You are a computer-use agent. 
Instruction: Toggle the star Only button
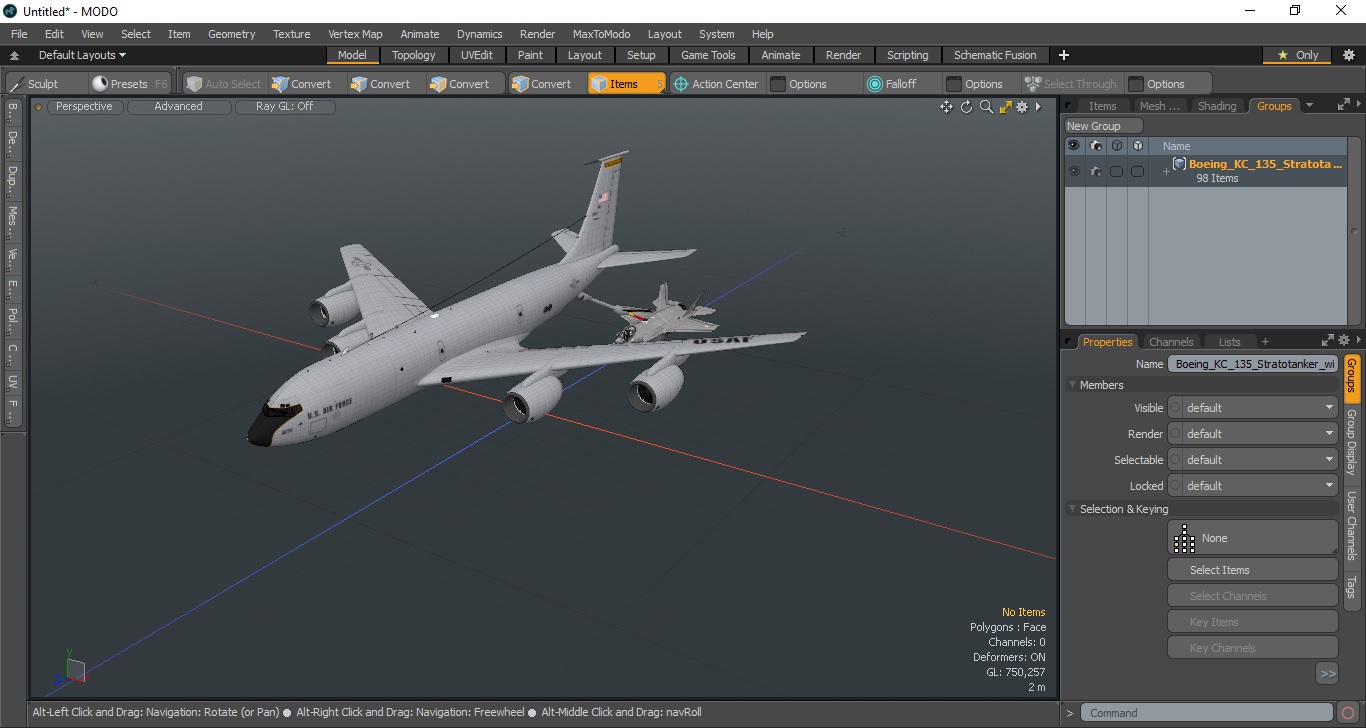1298,55
